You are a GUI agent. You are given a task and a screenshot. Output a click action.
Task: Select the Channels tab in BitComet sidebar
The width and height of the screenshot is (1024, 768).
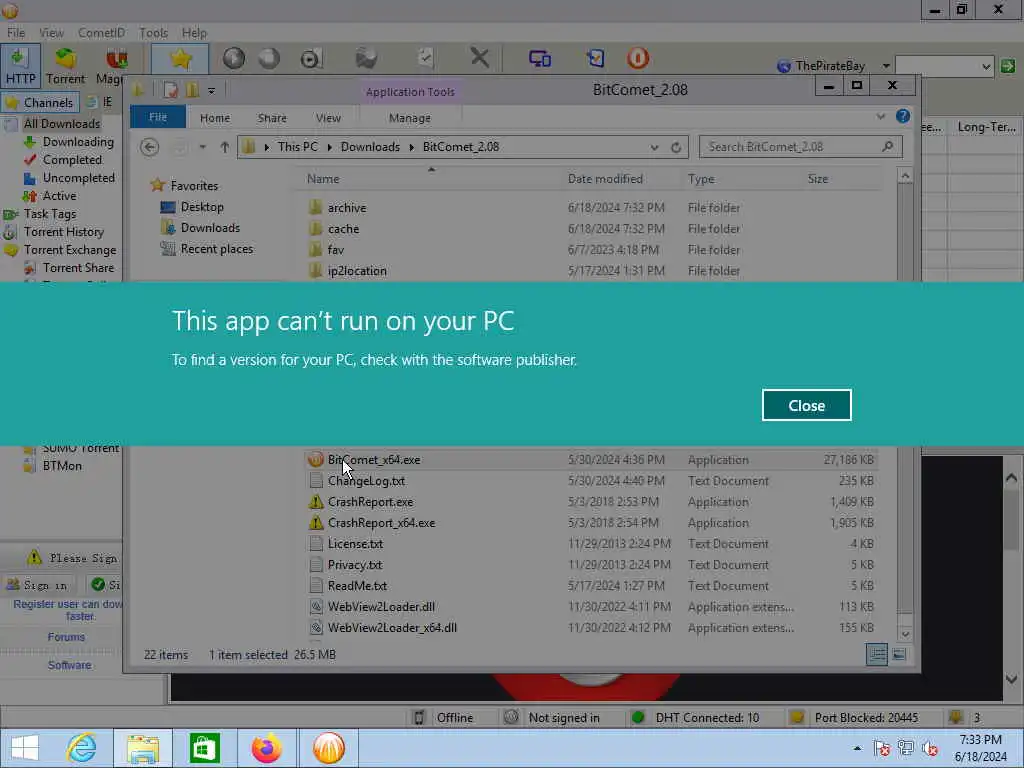pyautogui.click(x=40, y=103)
